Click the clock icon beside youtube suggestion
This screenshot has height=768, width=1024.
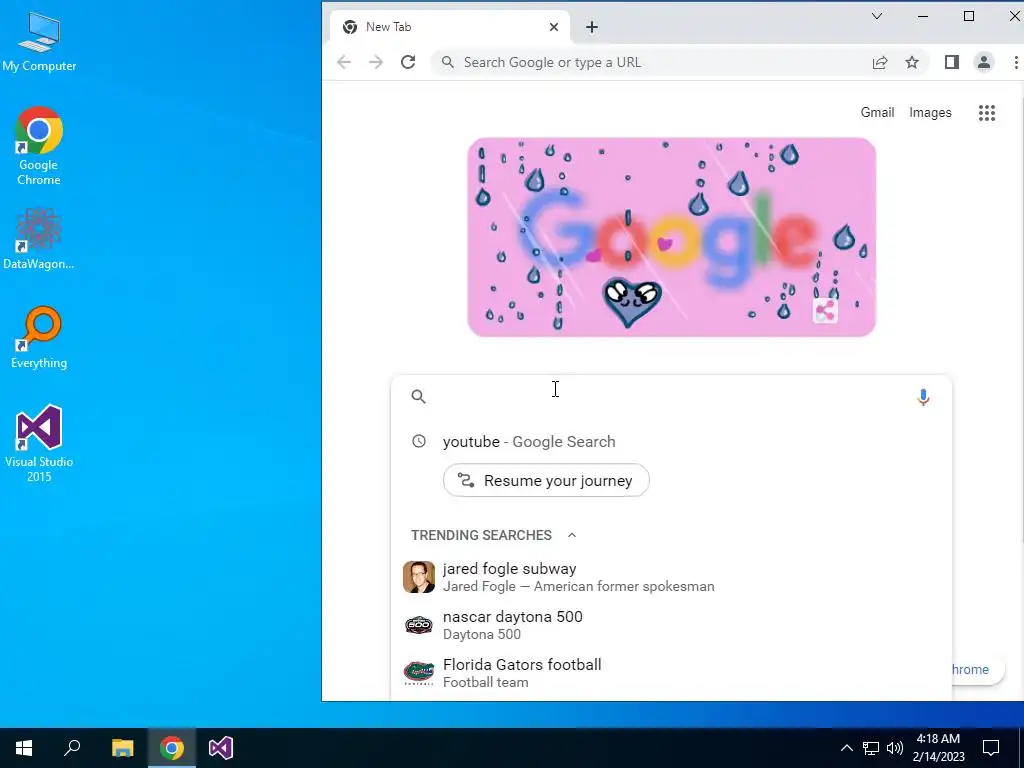pos(419,441)
